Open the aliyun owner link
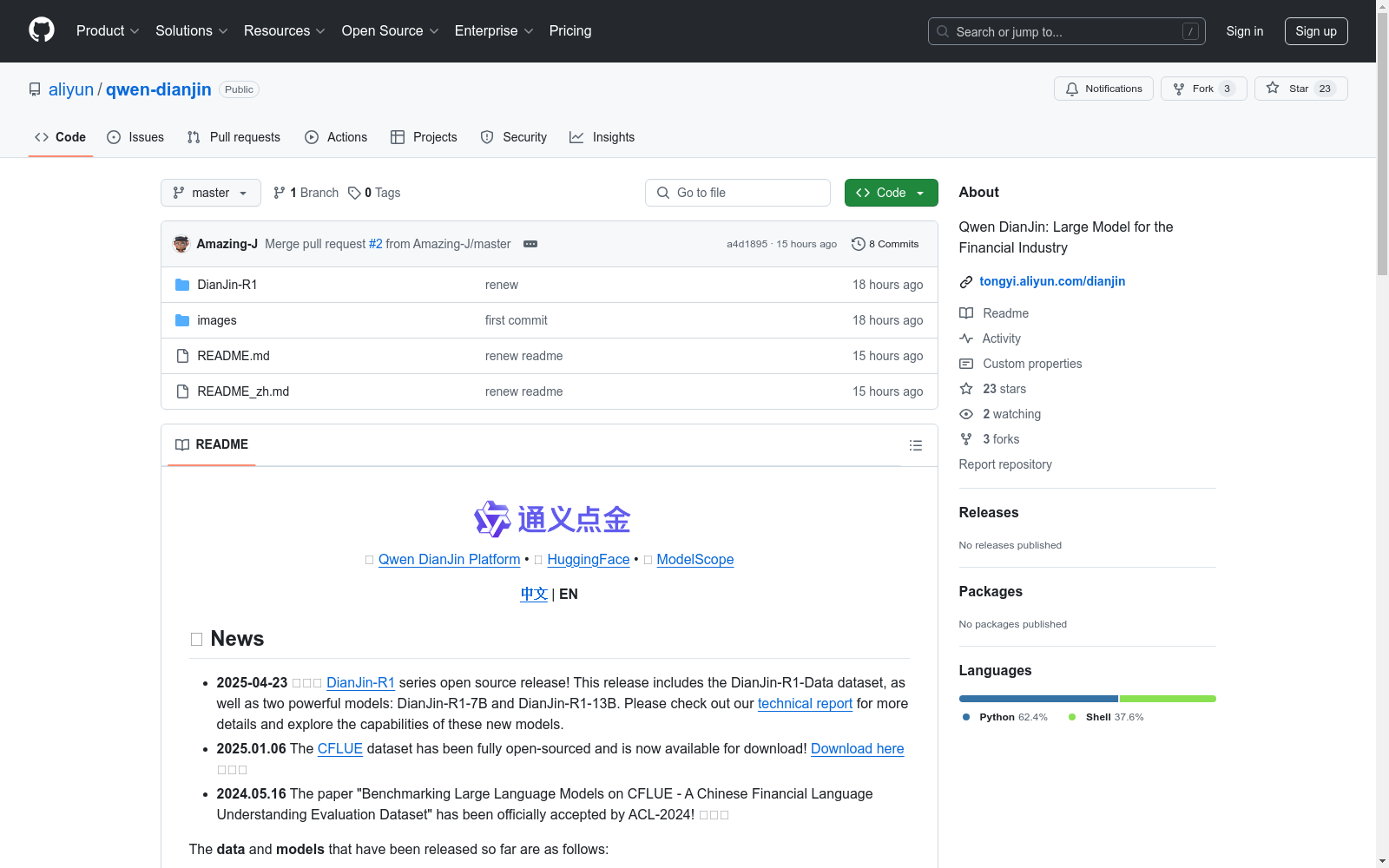 click(71, 89)
